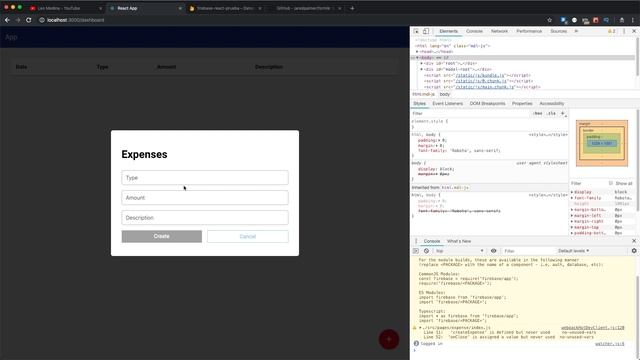The height and width of the screenshot is (360, 640).
Task: Click the body breadcrumb in Elements
Action: tap(444, 94)
